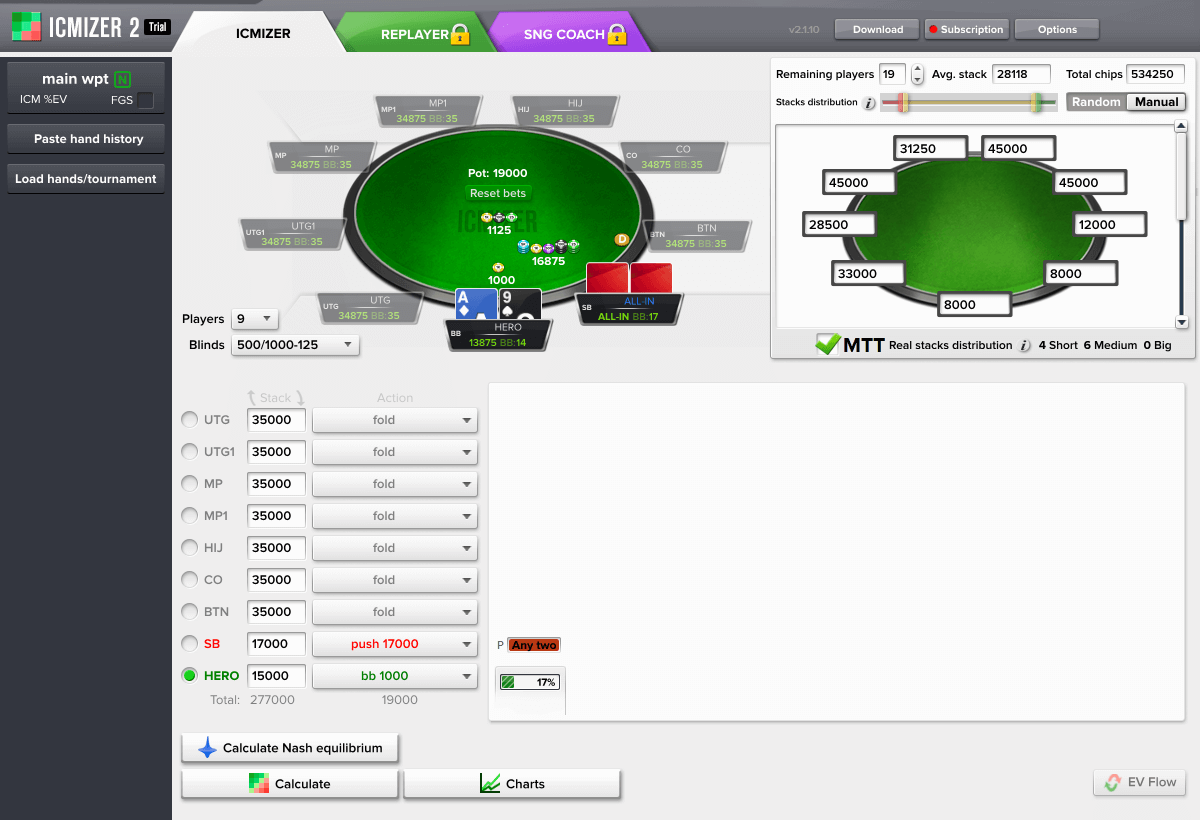Open the SB push 17000 action dropdown
The image size is (1200, 820).
click(x=394, y=644)
